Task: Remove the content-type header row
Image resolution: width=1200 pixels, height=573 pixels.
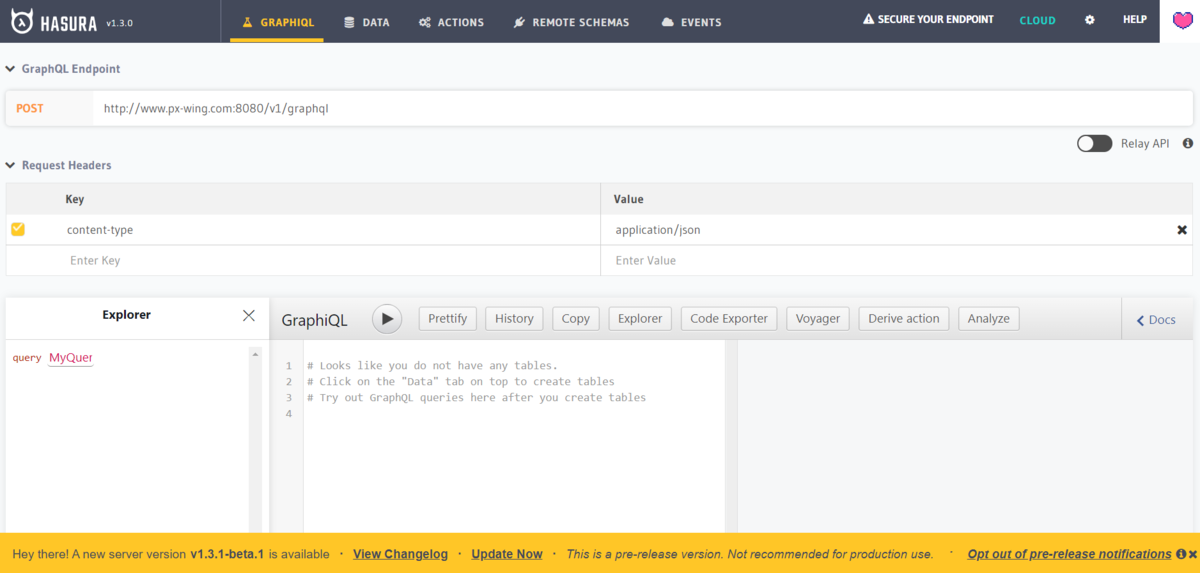Action: [x=1182, y=230]
